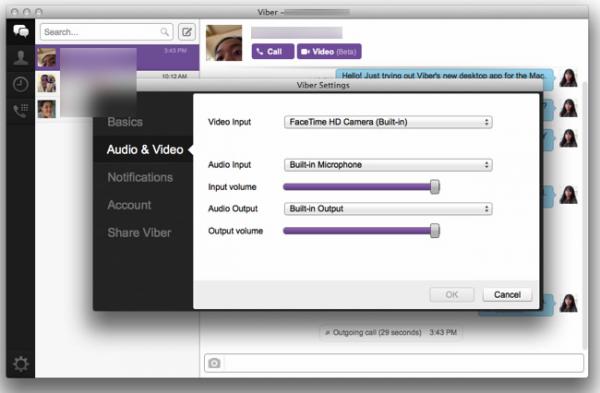Select the conversation from 10:12 AM

pos(117,76)
